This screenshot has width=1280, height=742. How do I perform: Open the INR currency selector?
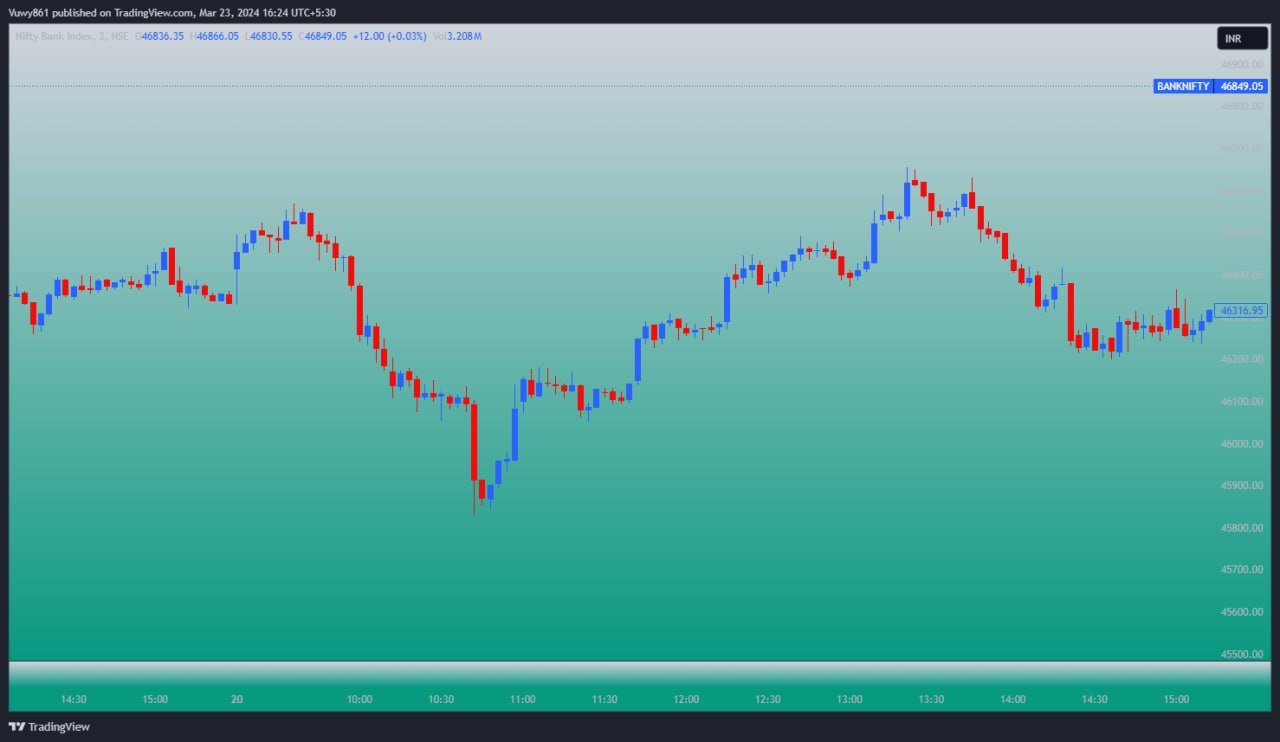pos(1242,38)
